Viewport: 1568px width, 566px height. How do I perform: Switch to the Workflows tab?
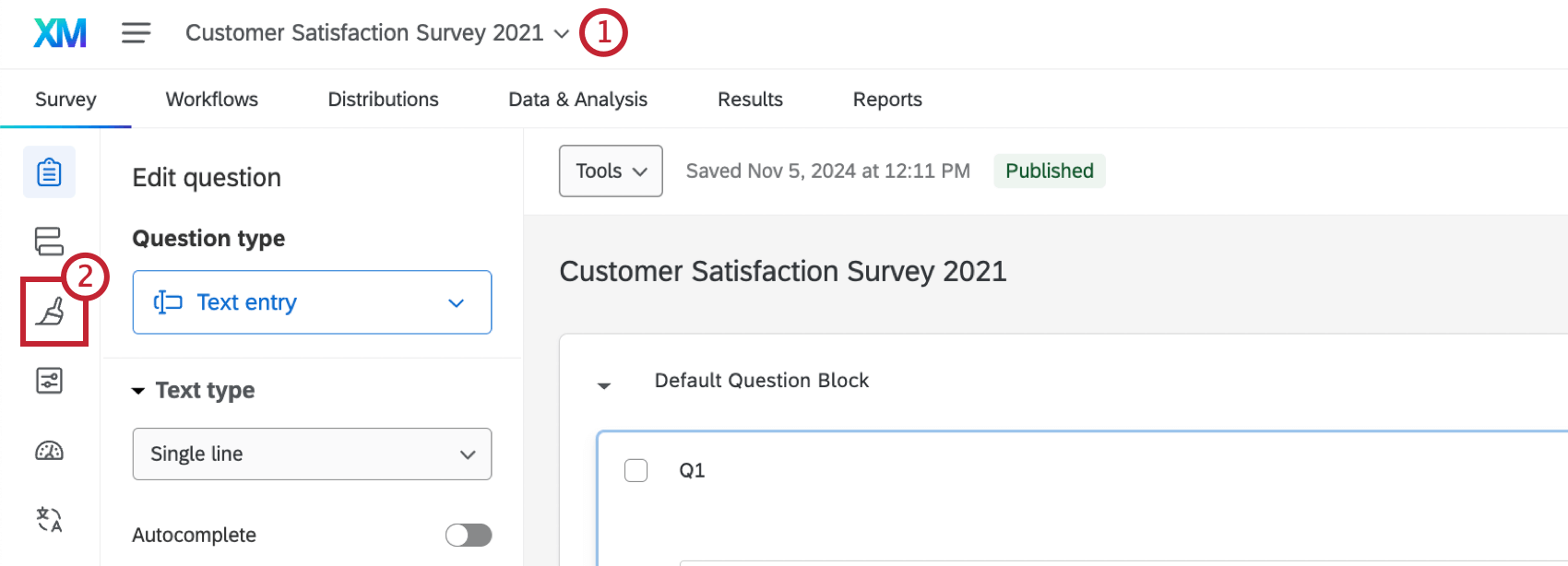212,100
